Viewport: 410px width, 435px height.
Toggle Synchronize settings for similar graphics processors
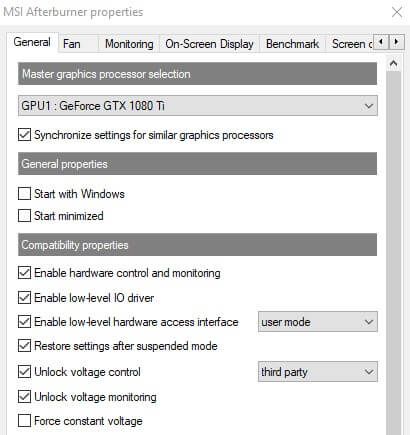click(24, 135)
